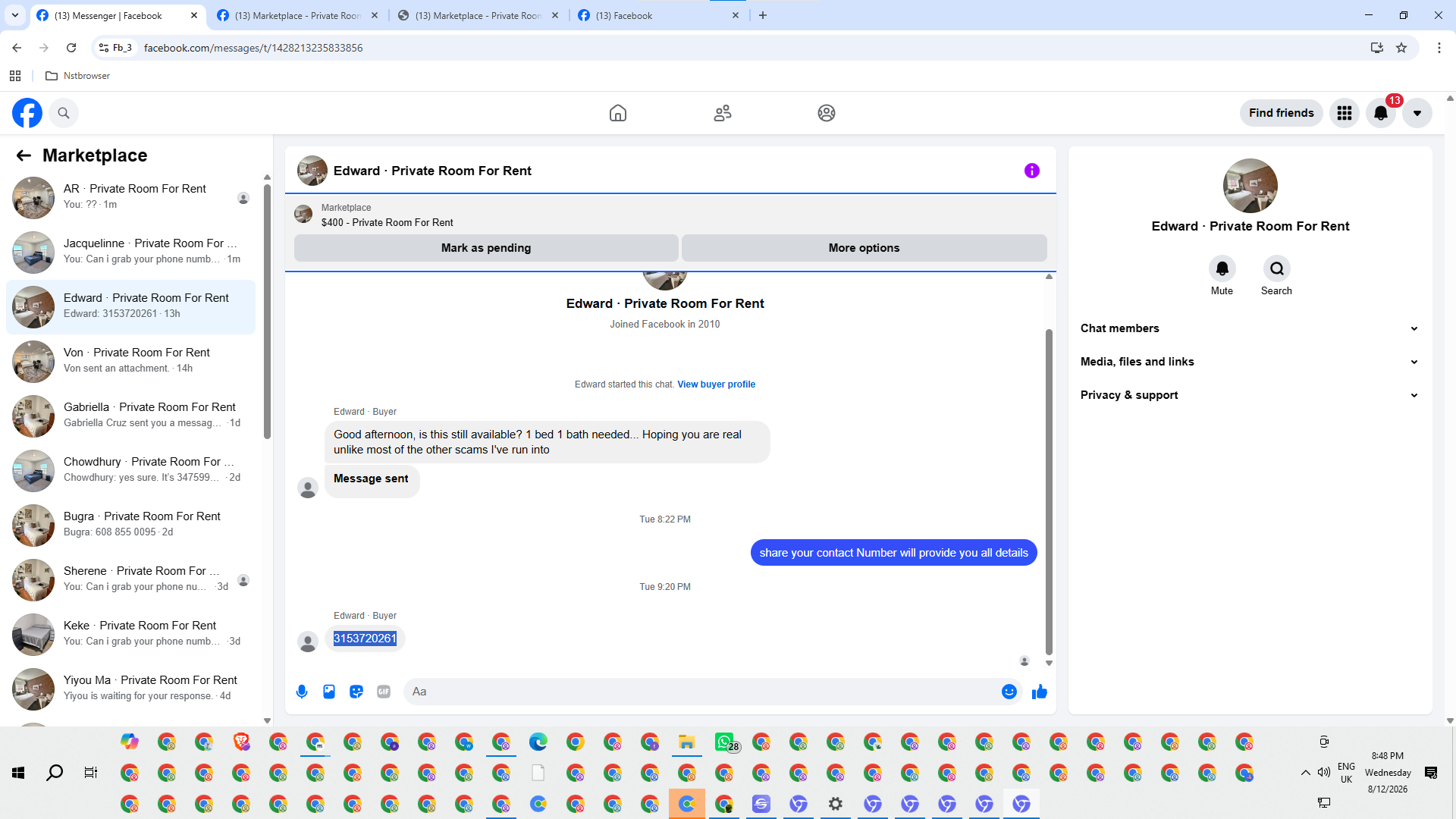Expand Media, files and links section
The height and width of the screenshot is (819, 1456).
click(x=1250, y=362)
